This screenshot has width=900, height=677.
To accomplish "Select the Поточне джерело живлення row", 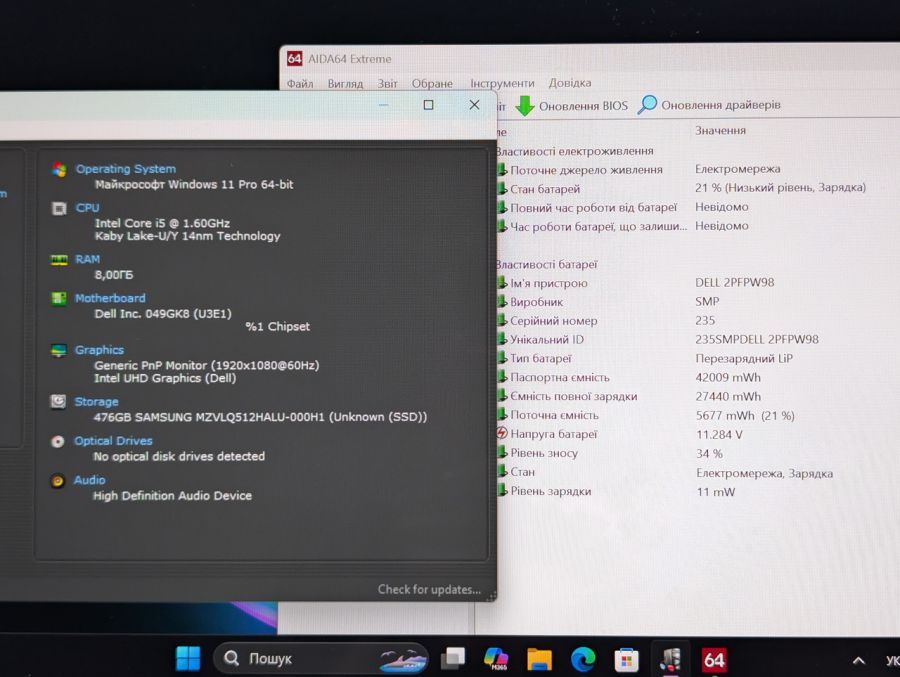I will pyautogui.click(x=683, y=169).
